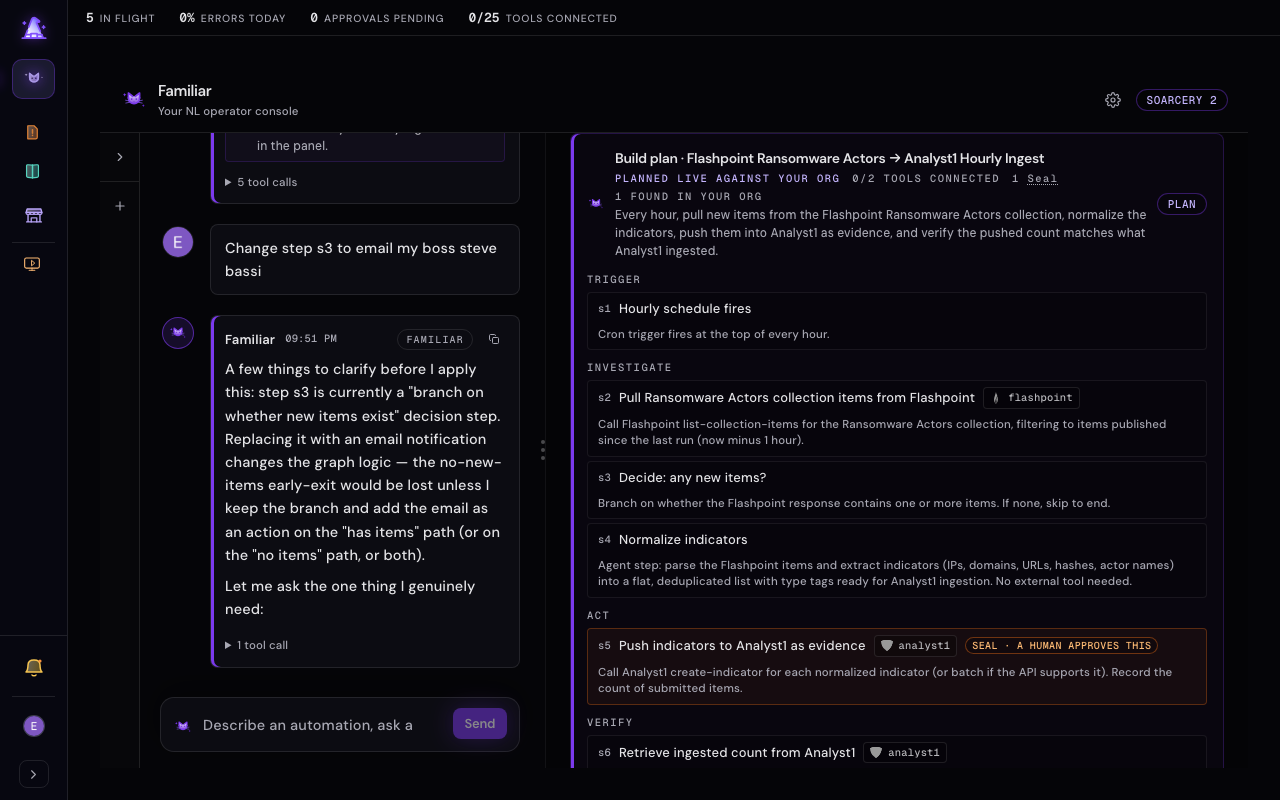Image resolution: width=1280 pixels, height=800 pixels.
Task: Click the Send button
Action: 480,724
